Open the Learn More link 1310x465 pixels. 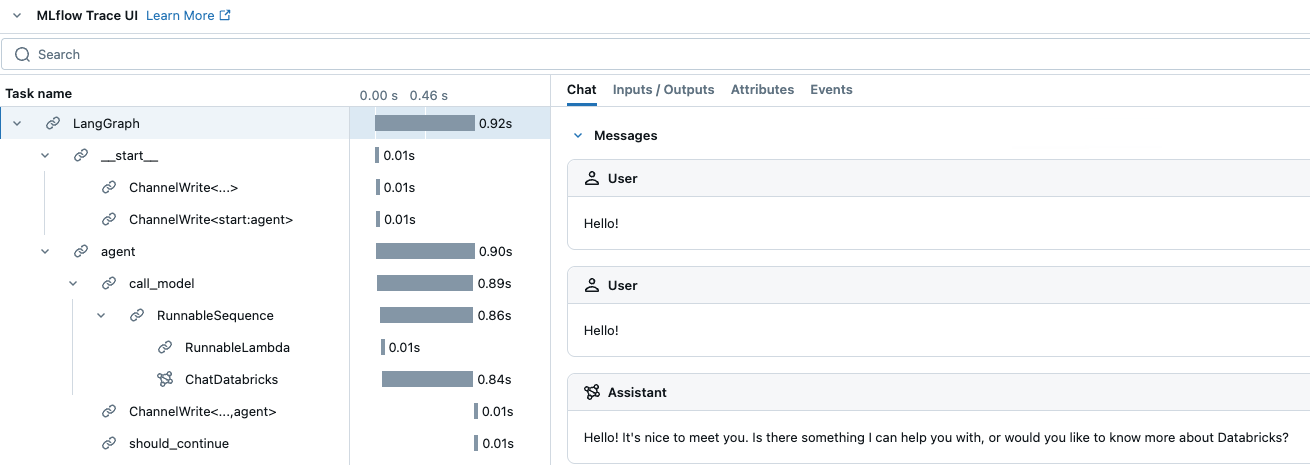180,16
